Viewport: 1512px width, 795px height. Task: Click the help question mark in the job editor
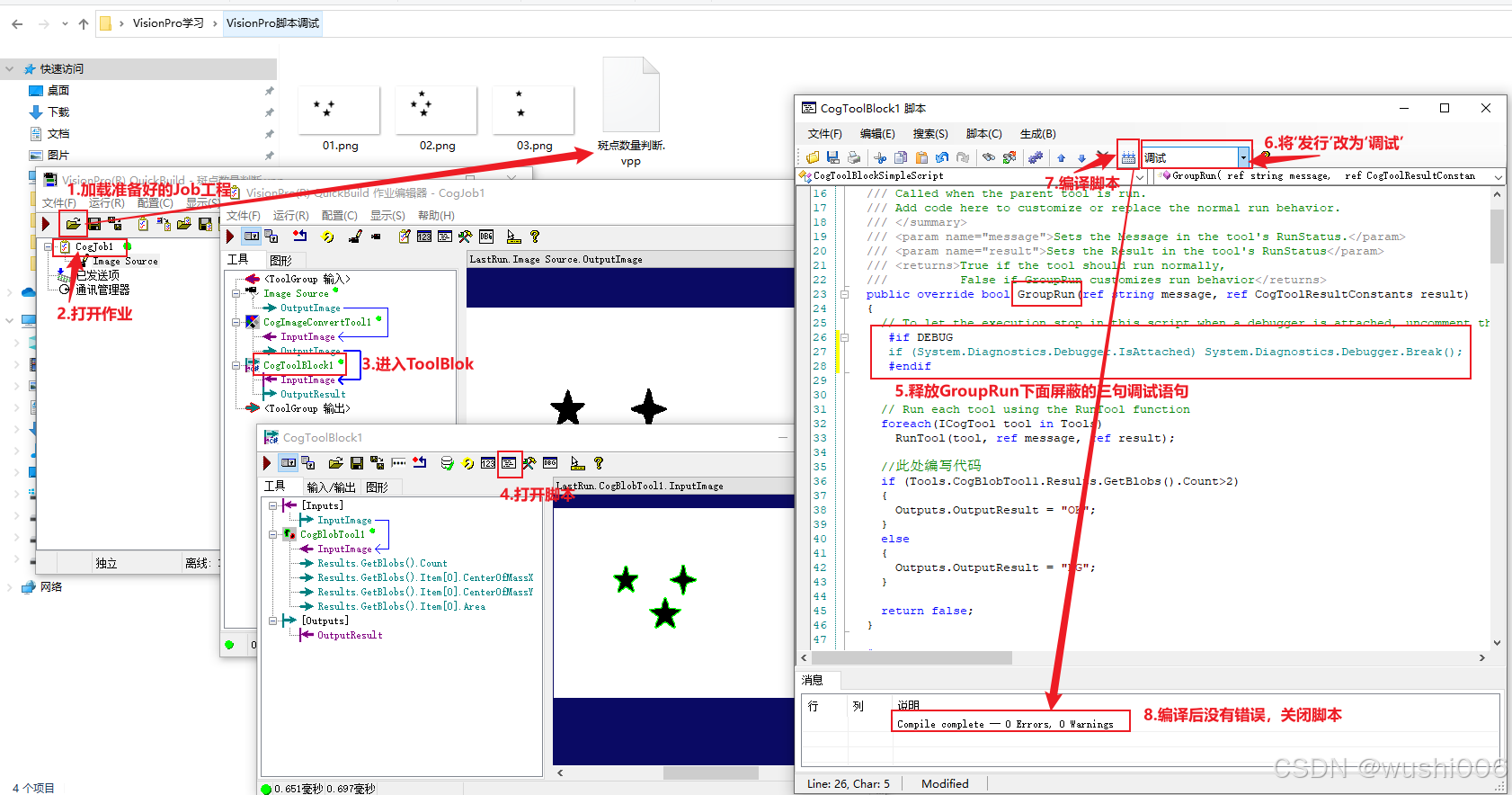pyautogui.click(x=535, y=237)
